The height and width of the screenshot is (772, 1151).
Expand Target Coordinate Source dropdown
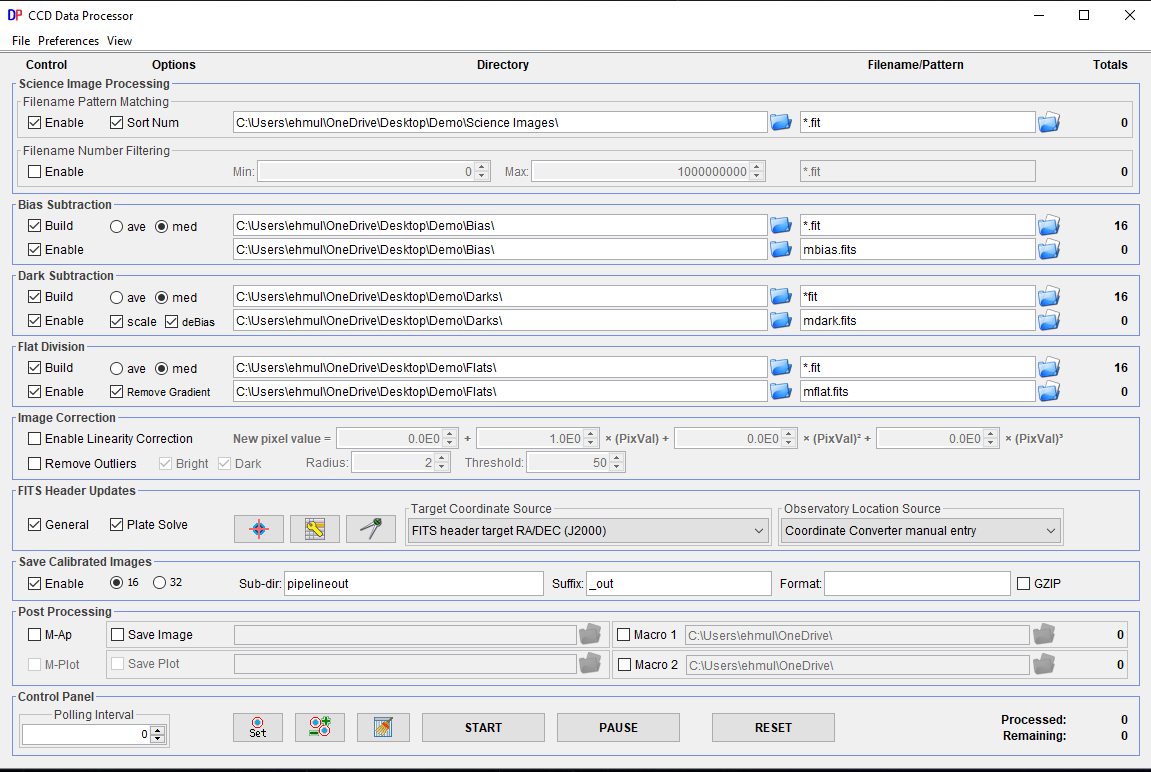(588, 531)
